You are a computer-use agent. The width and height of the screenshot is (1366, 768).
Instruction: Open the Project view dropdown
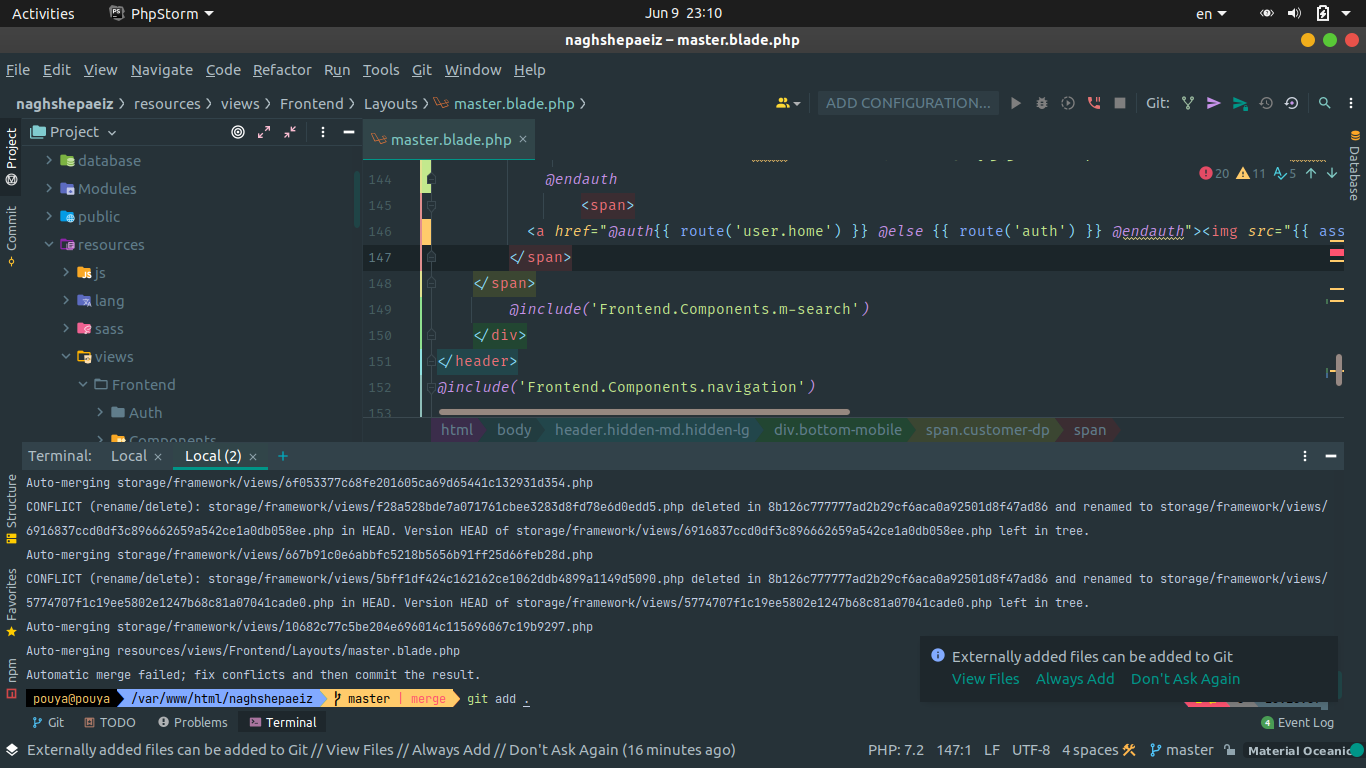click(x=111, y=132)
